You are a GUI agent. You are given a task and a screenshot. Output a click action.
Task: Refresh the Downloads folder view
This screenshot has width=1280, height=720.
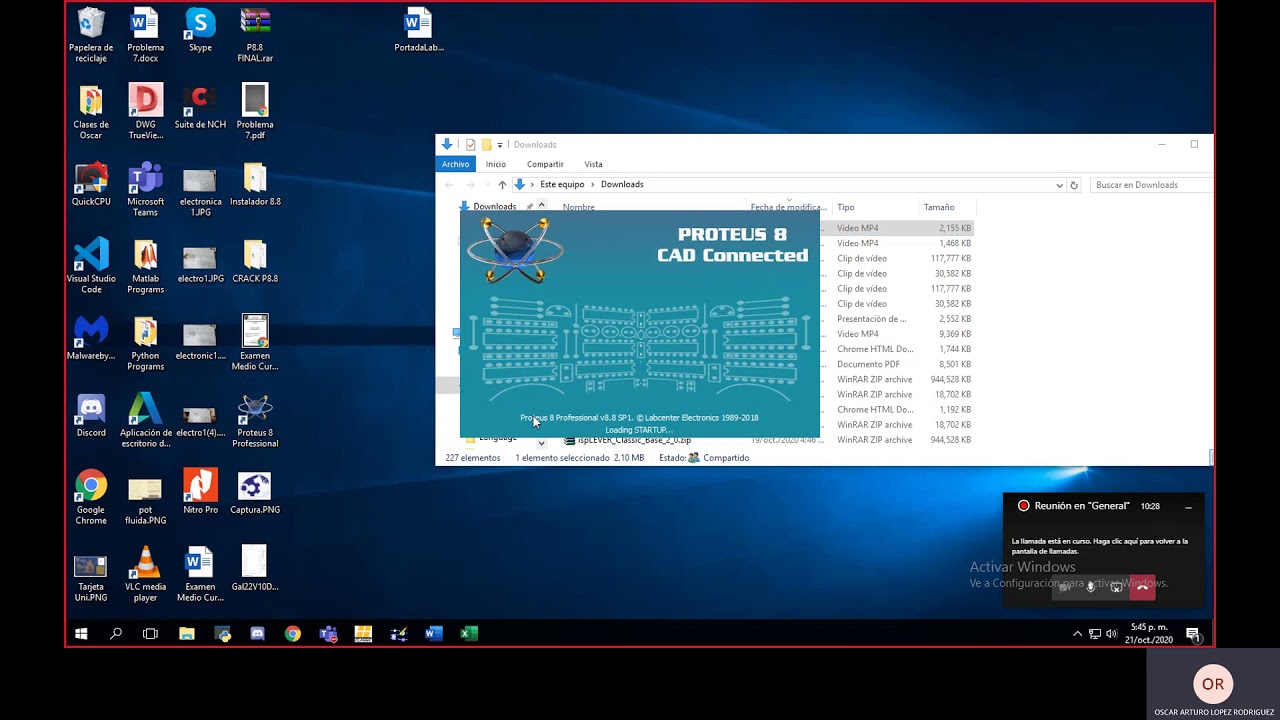1074,185
